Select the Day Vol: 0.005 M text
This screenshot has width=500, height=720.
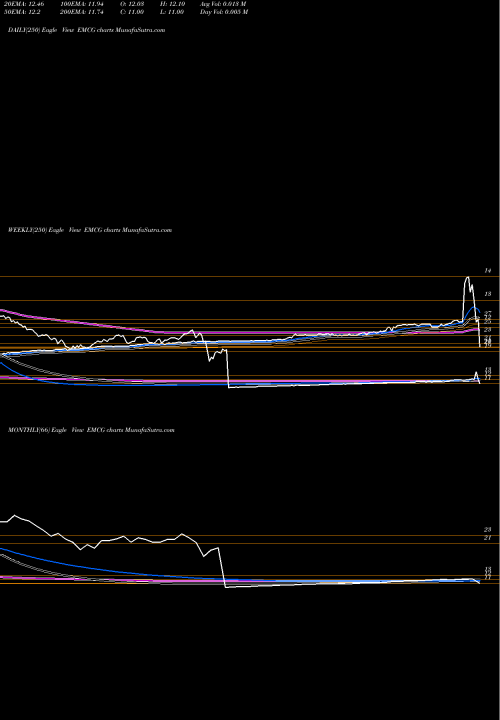[224, 12]
